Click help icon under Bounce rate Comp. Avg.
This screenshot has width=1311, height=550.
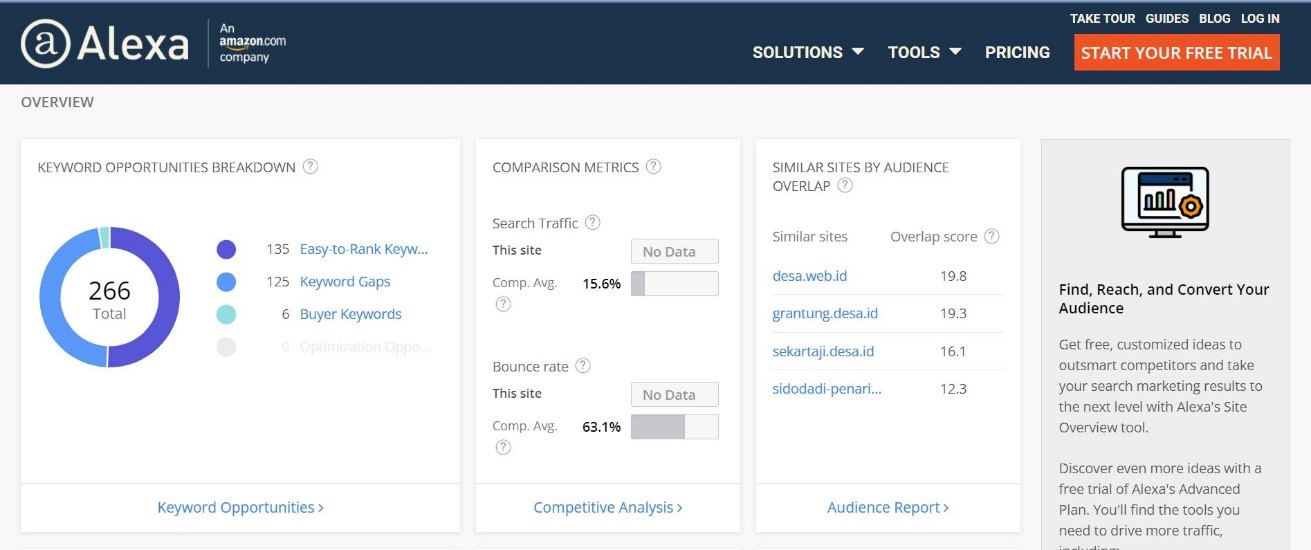(503, 447)
